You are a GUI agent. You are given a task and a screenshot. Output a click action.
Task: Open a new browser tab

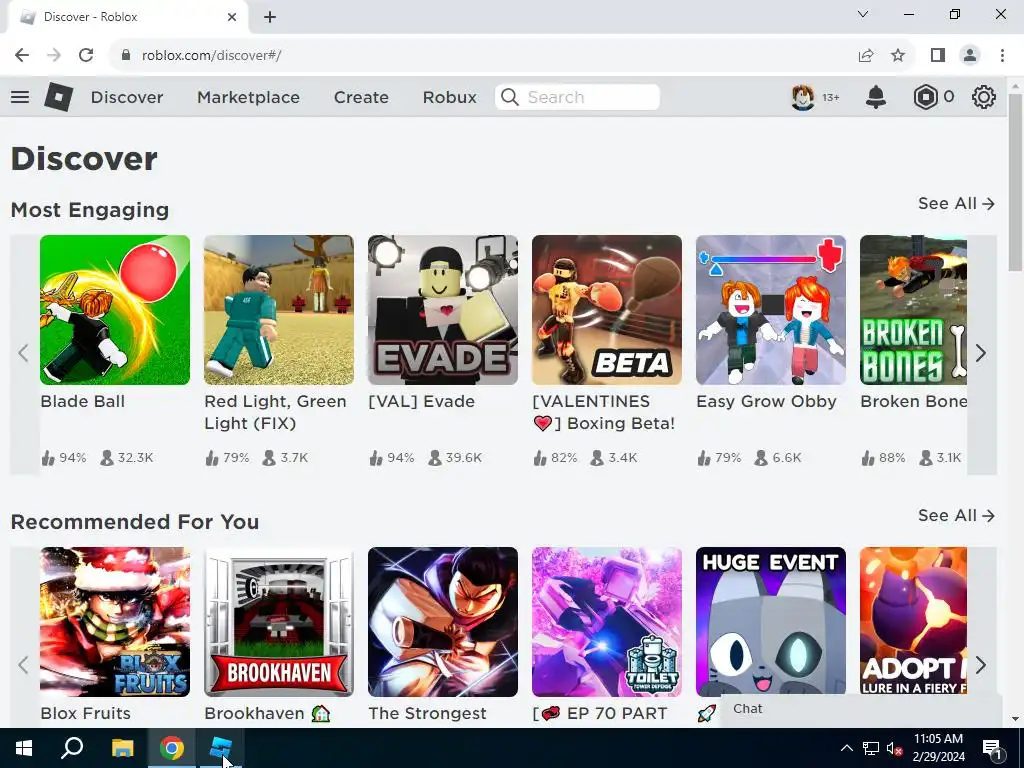(270, 17)
